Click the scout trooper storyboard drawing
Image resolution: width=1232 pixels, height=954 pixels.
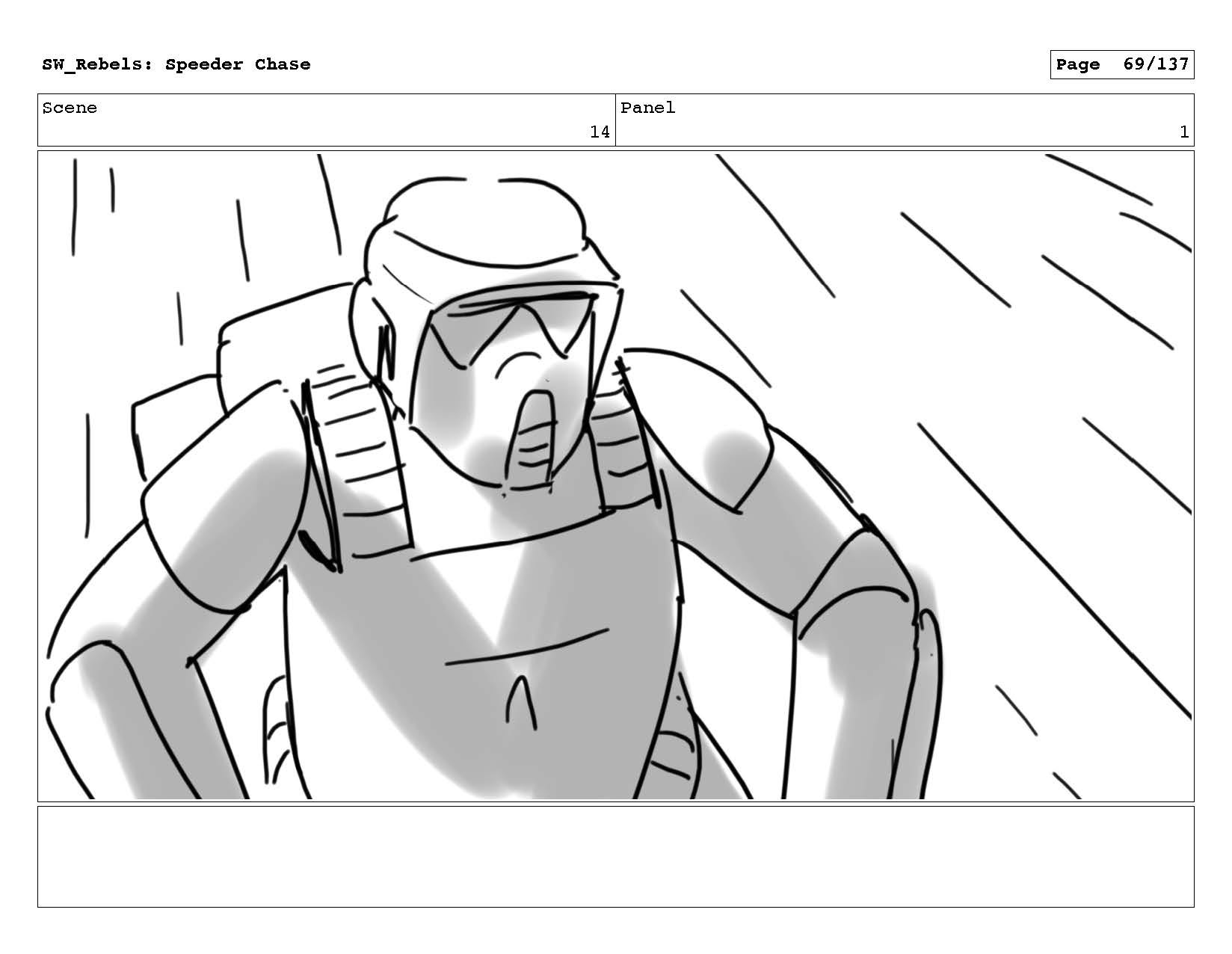point(615,476)
